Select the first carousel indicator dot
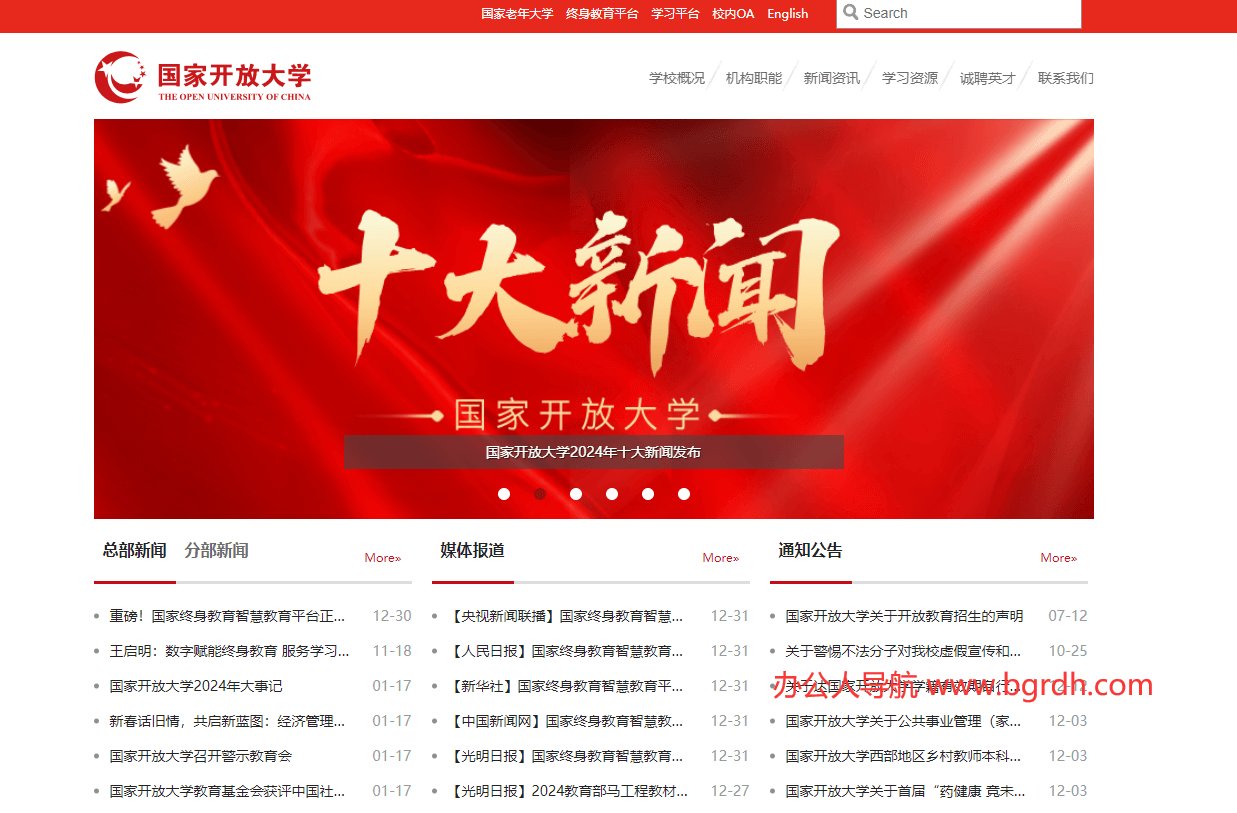1237x813 pixels. pos(504,493)
